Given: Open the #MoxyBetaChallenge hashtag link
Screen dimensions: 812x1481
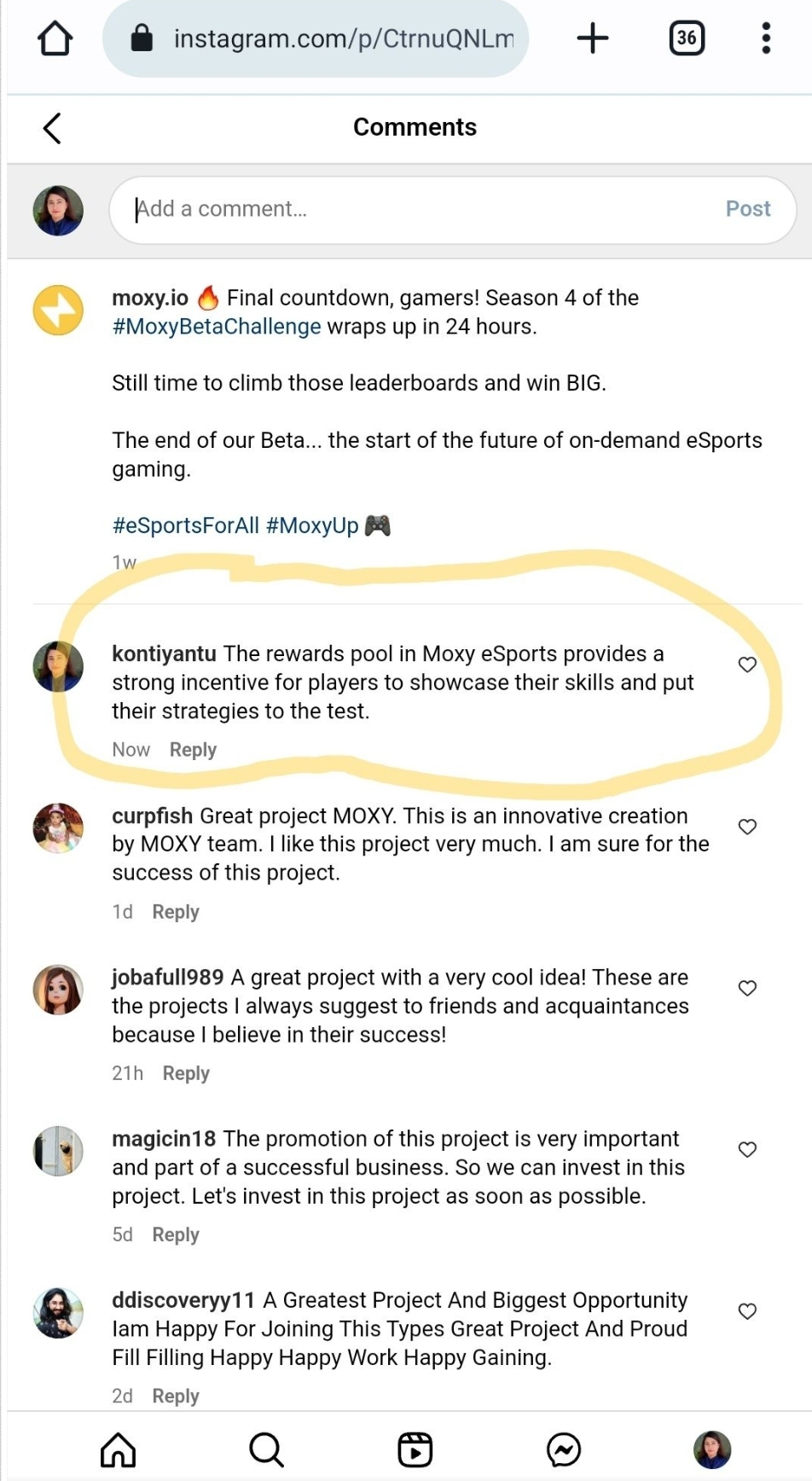Looking at the screenshot, I should point(217,327).
